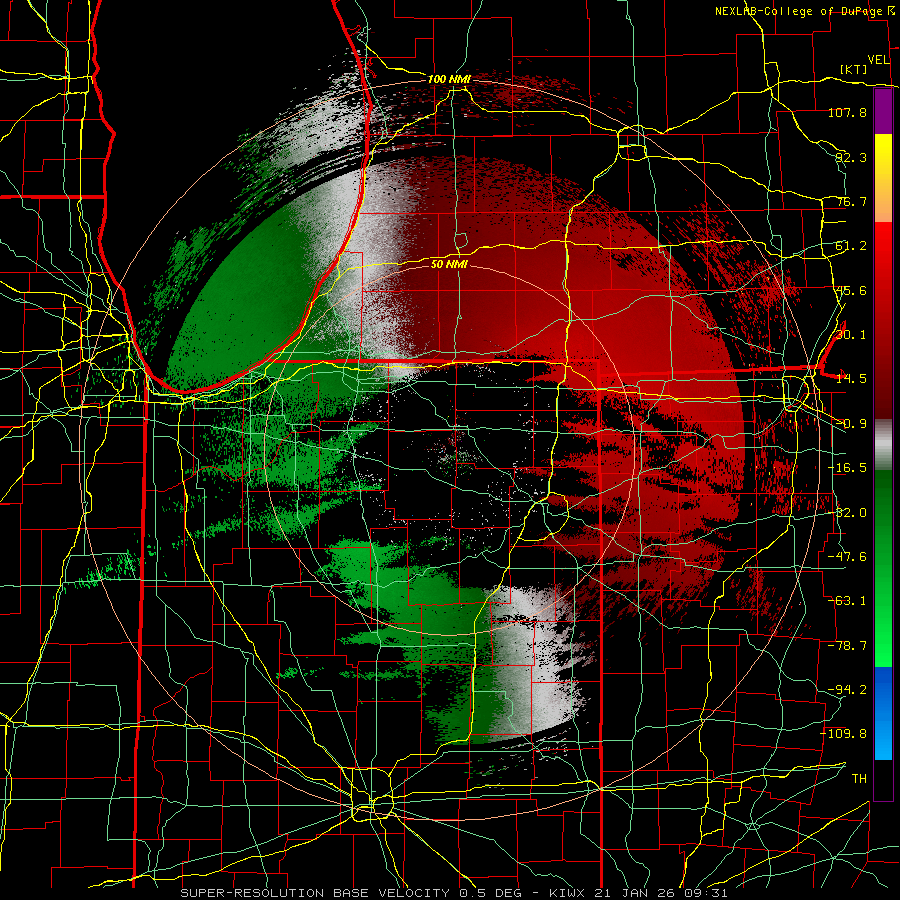Click the -63.1 velocity scale value

(x=847, y=601)
